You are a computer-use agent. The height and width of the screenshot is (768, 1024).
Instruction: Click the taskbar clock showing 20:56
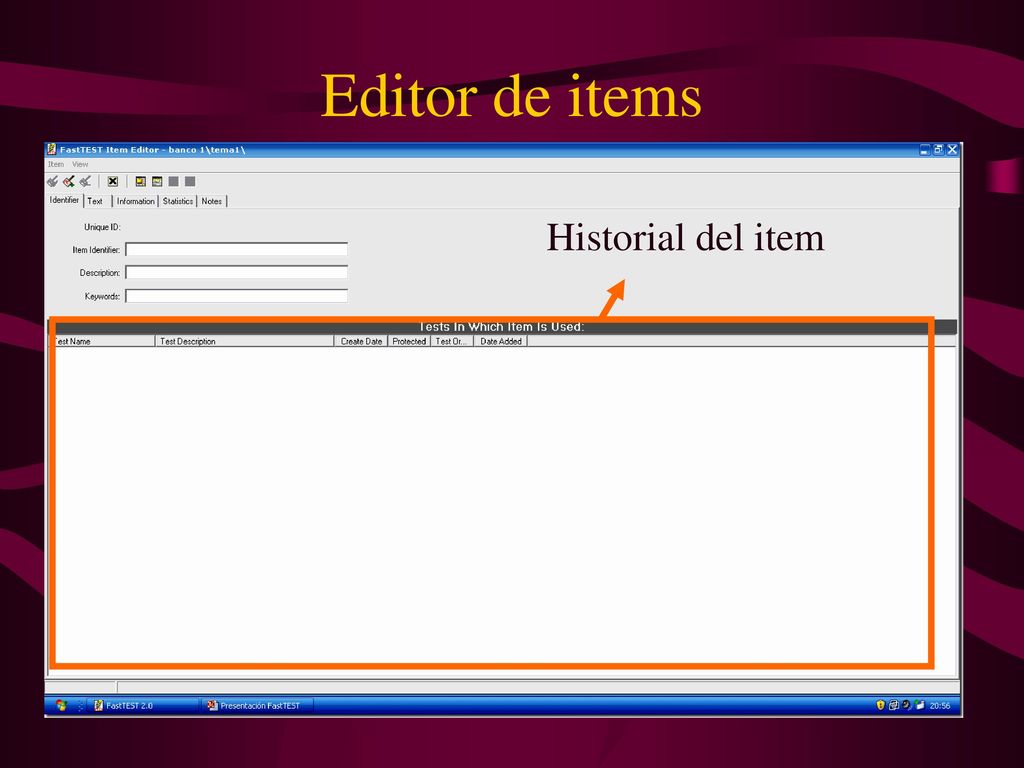coord(940,706)
